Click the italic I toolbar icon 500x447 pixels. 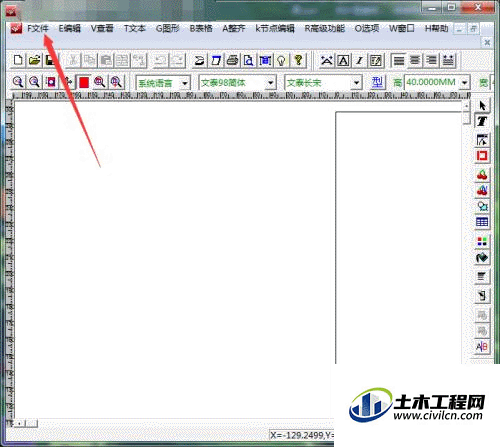[359, 61]
